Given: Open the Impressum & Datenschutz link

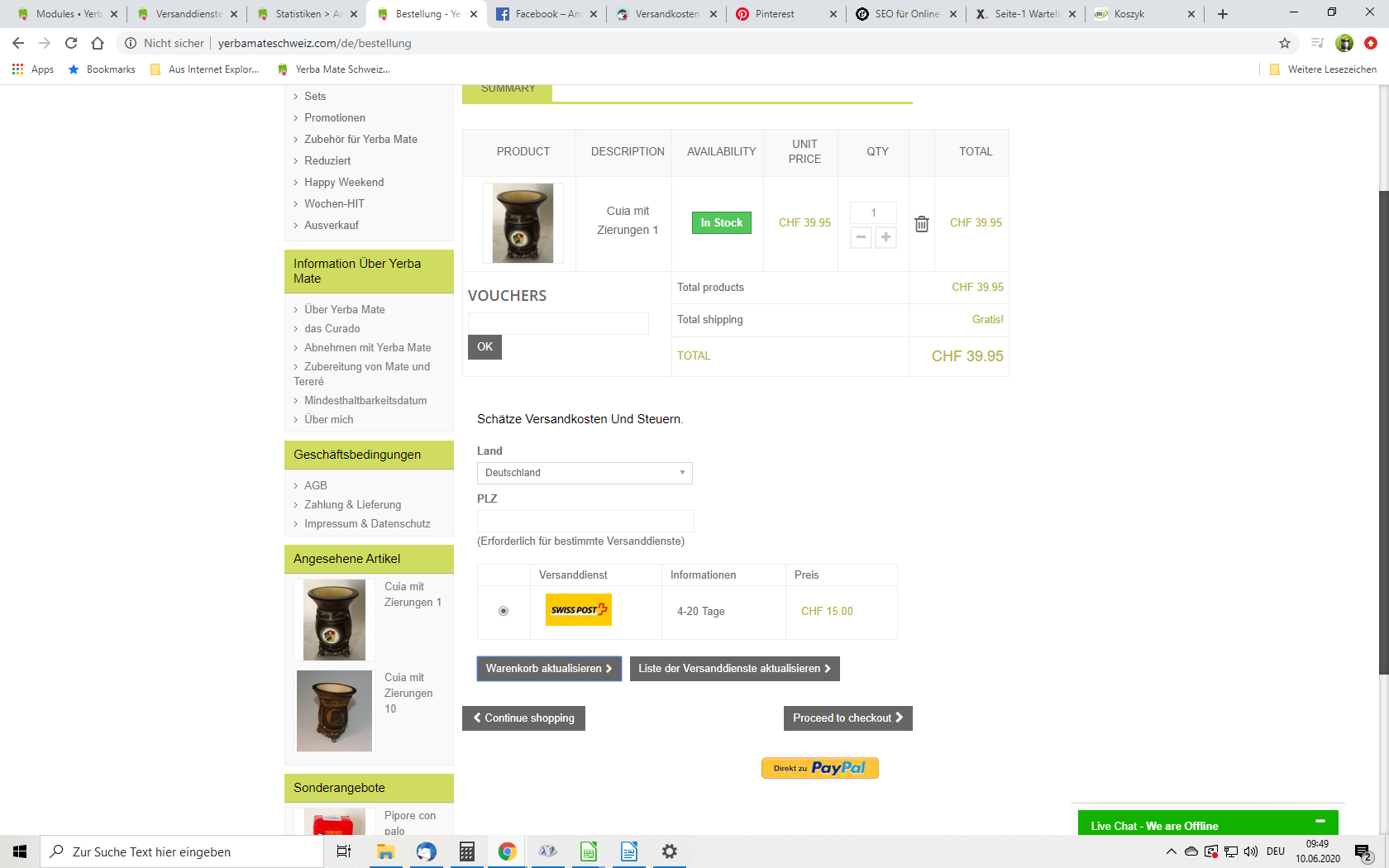Looking at the screenshot, I should tap(367, 523).
